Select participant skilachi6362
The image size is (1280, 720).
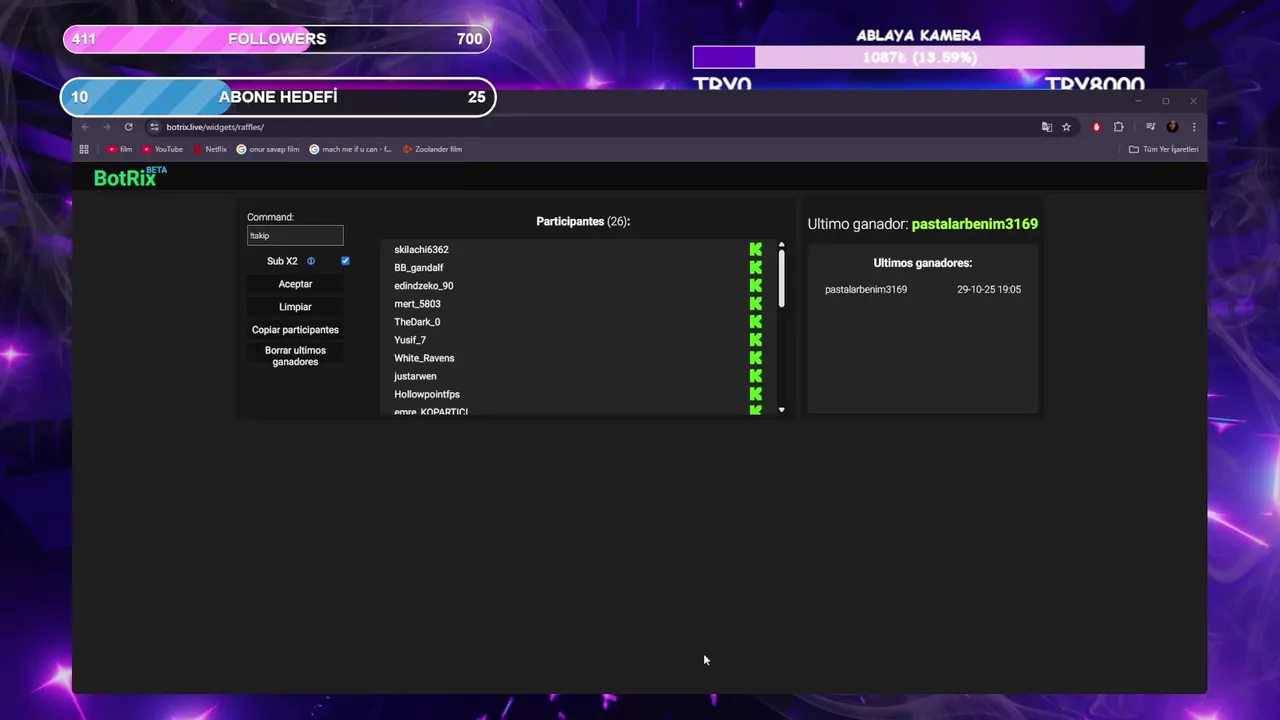click(421, 250)
